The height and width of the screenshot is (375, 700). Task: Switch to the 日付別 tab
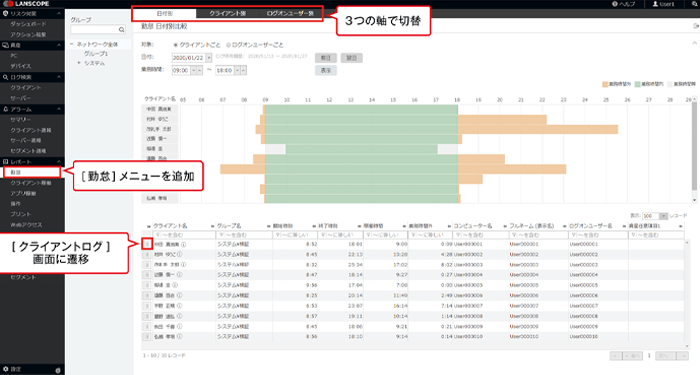coord(165,13)
